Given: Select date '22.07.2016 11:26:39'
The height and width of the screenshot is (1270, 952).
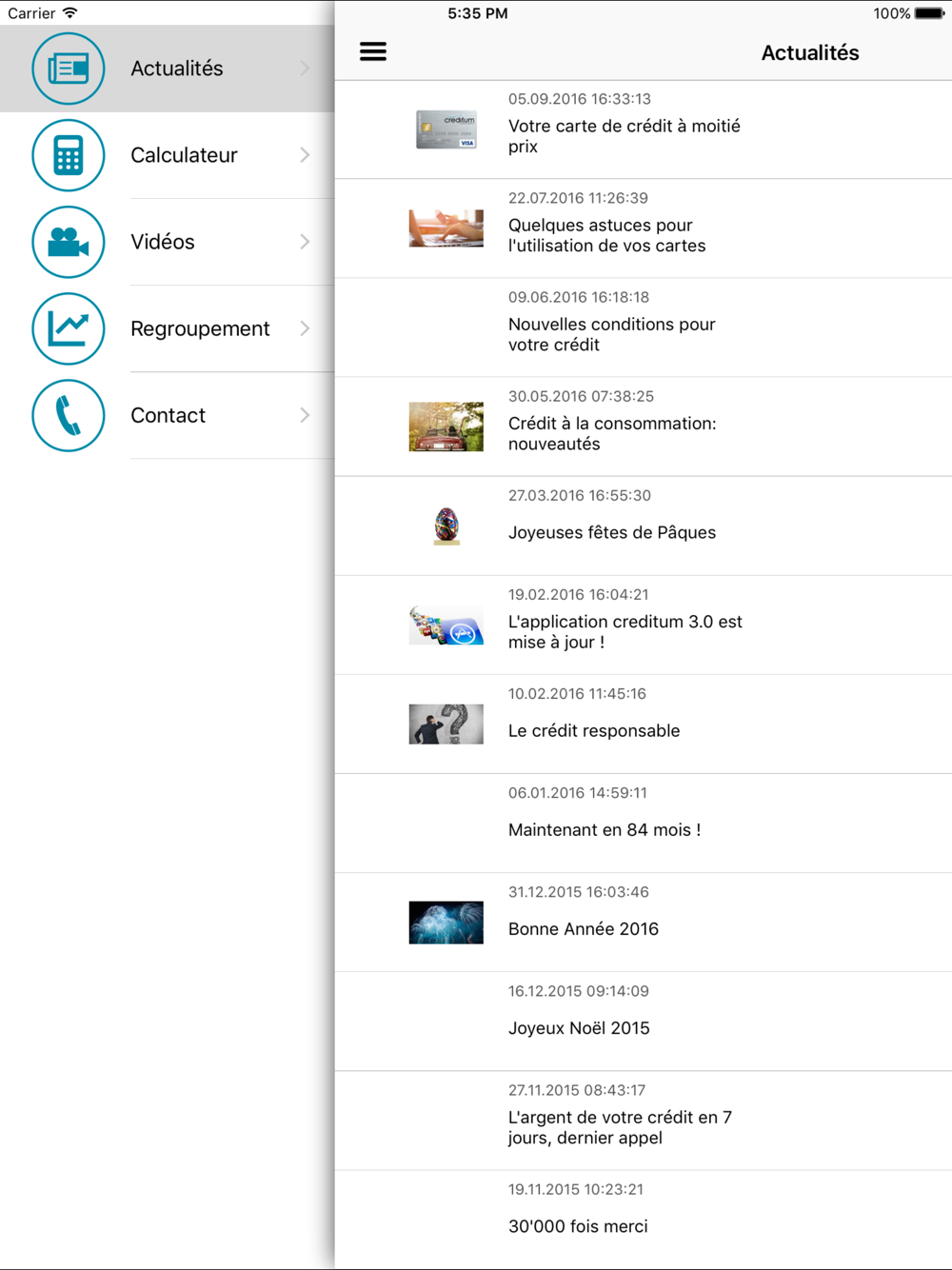Looking at the screenshot, I should (x=578, y=198).
